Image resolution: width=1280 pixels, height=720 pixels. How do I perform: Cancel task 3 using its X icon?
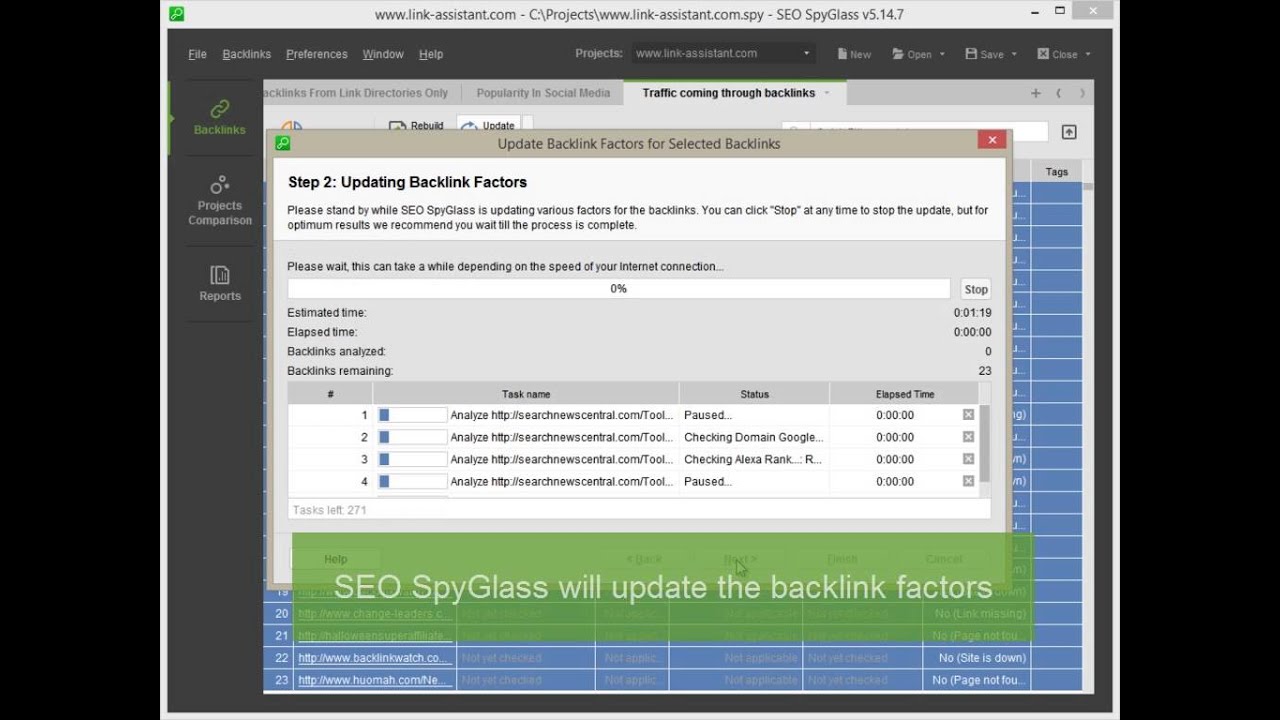pyautogui.click(x=968, y=459)
